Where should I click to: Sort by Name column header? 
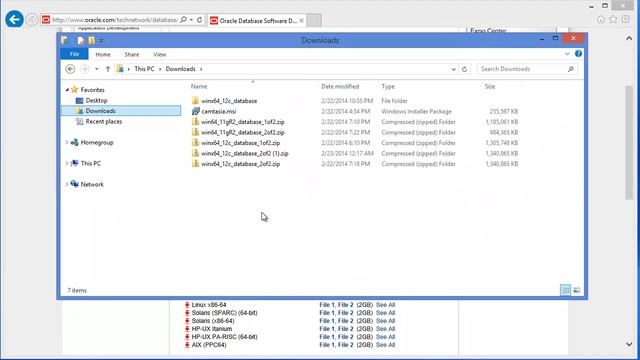pos(199,87)
